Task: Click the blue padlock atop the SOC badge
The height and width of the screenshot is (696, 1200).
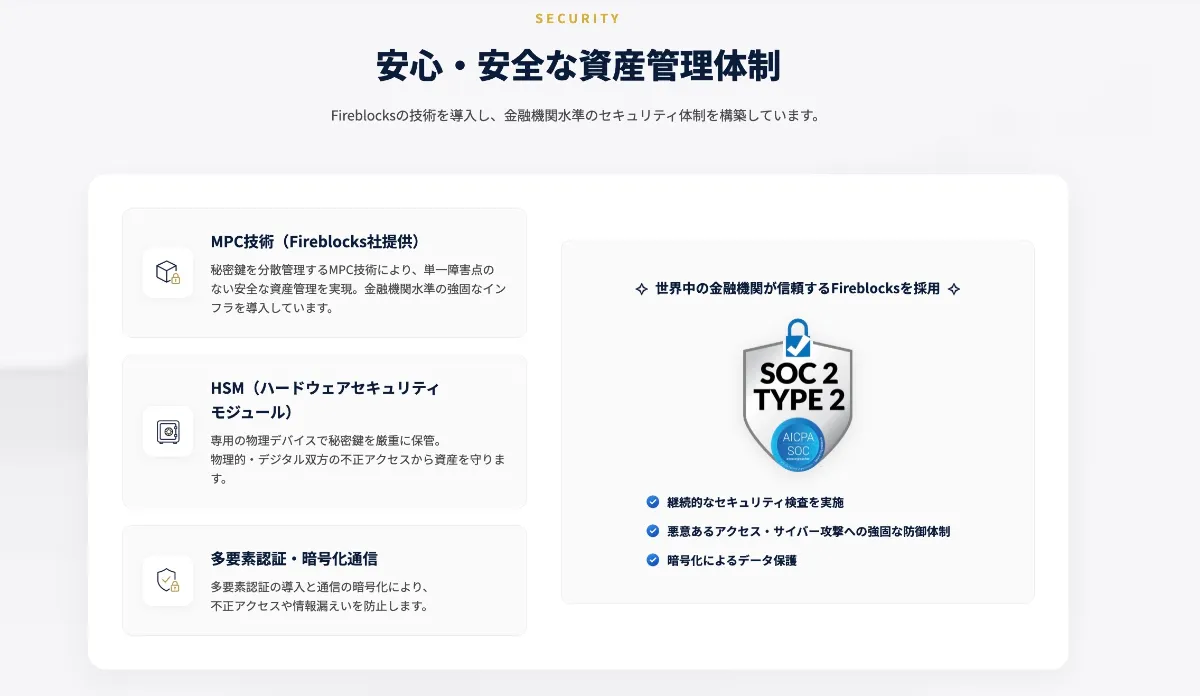Action: 797,339
